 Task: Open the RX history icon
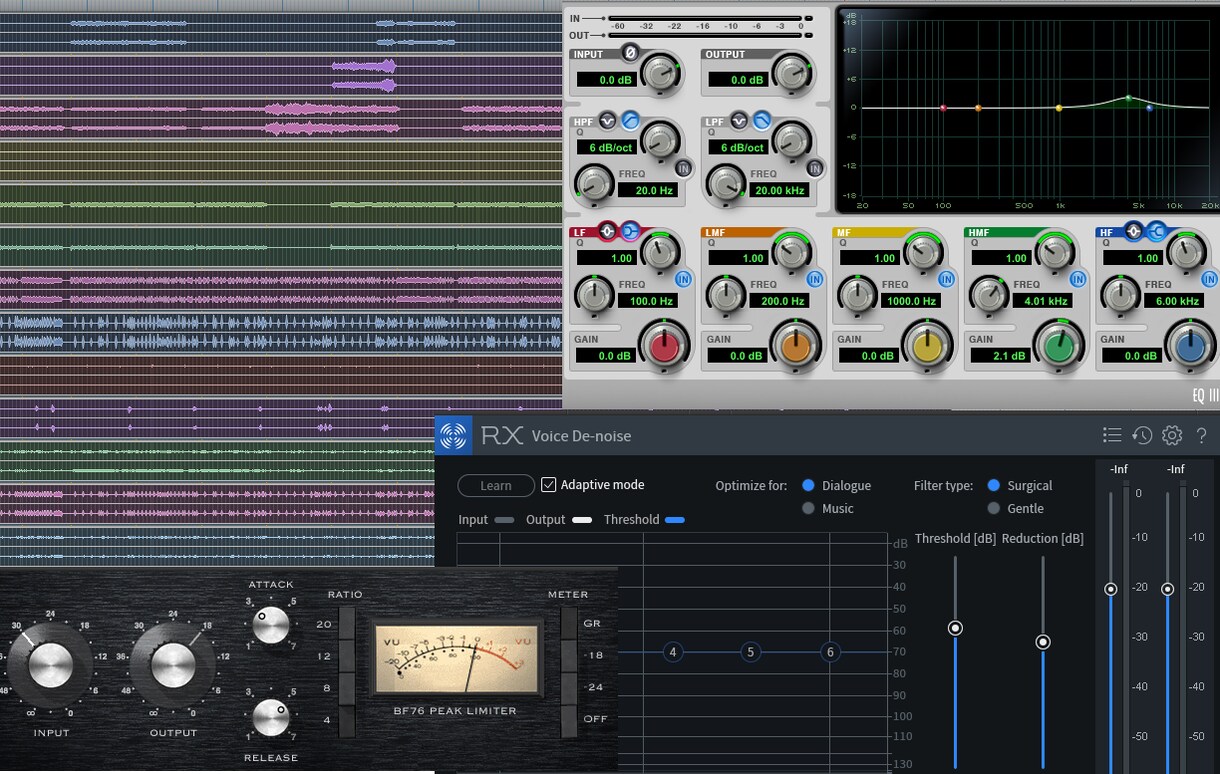[x=1142, y=435]
